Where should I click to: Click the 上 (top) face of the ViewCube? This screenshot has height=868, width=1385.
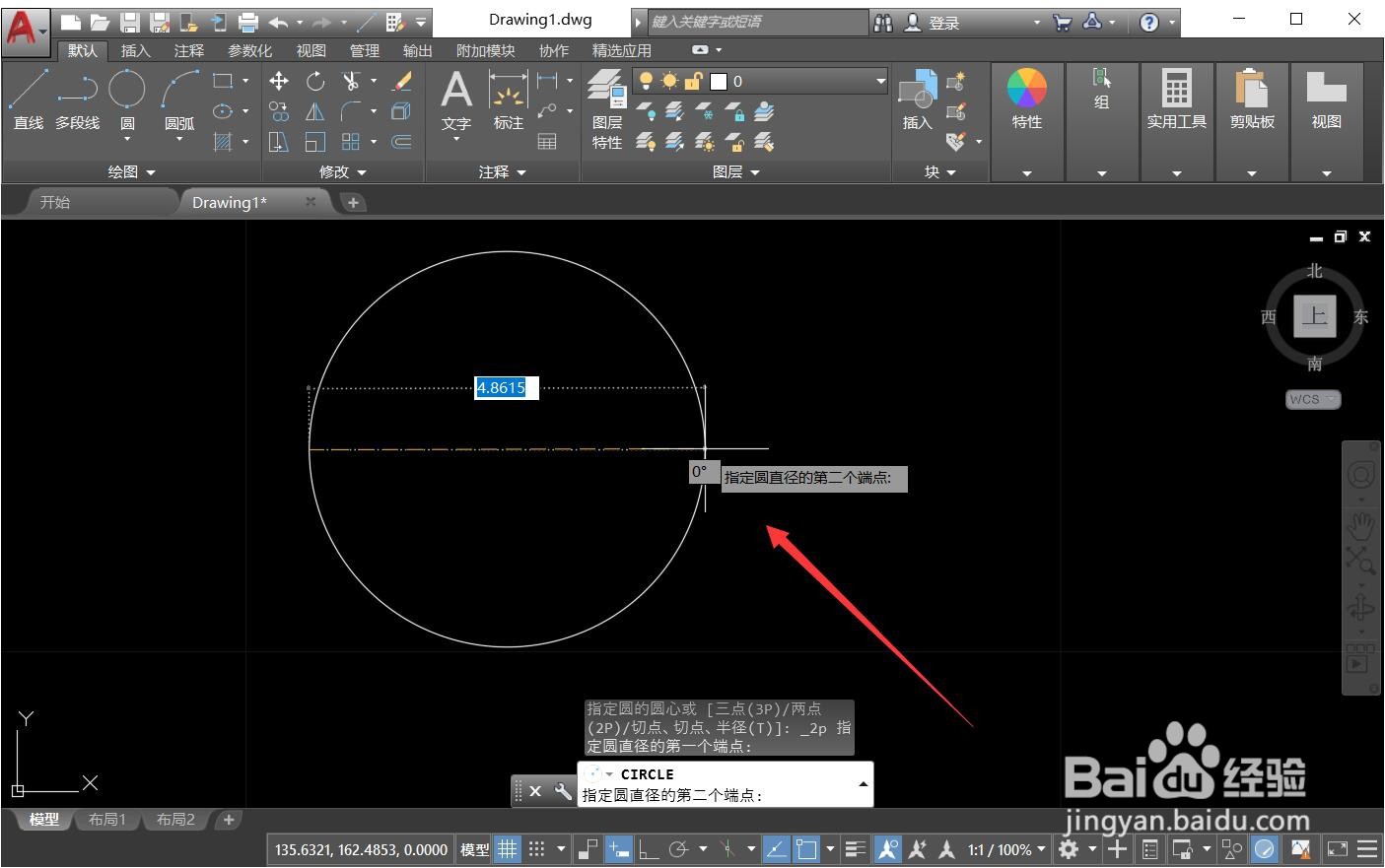(x=1314, y=316)
